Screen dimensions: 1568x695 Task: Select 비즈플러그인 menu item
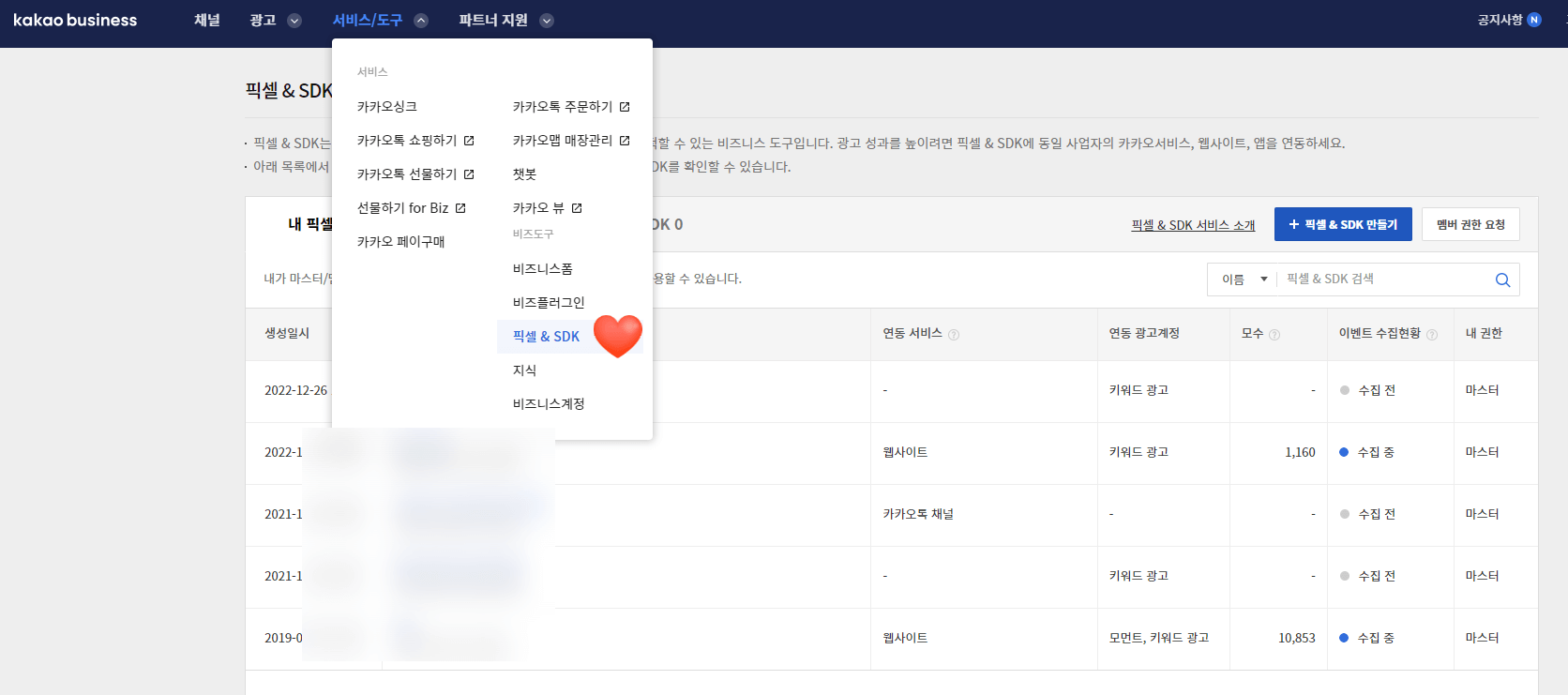[549, 303]
